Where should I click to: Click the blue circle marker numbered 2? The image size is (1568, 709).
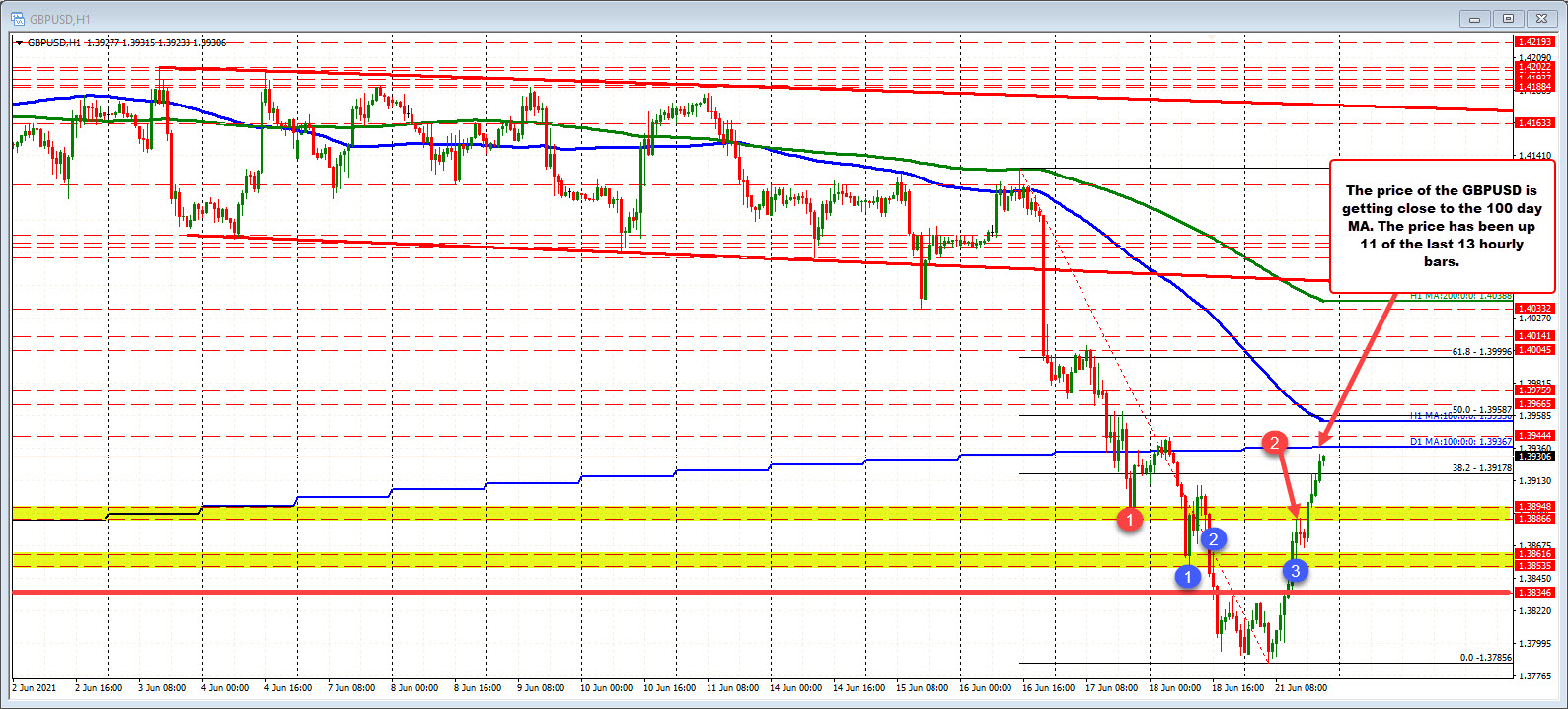(1214, 538)
